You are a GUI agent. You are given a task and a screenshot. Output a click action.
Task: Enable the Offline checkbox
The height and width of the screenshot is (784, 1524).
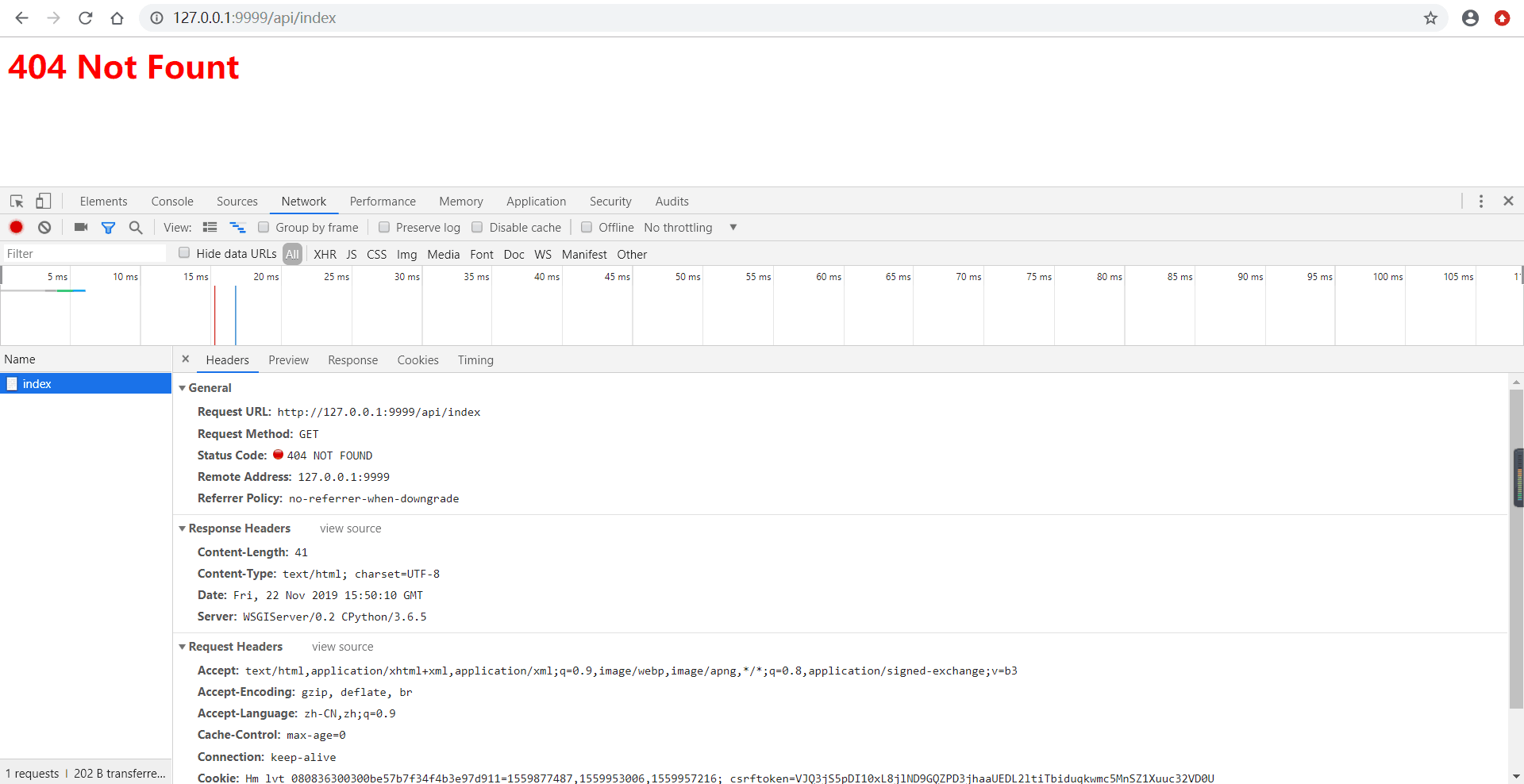[586, 227]
